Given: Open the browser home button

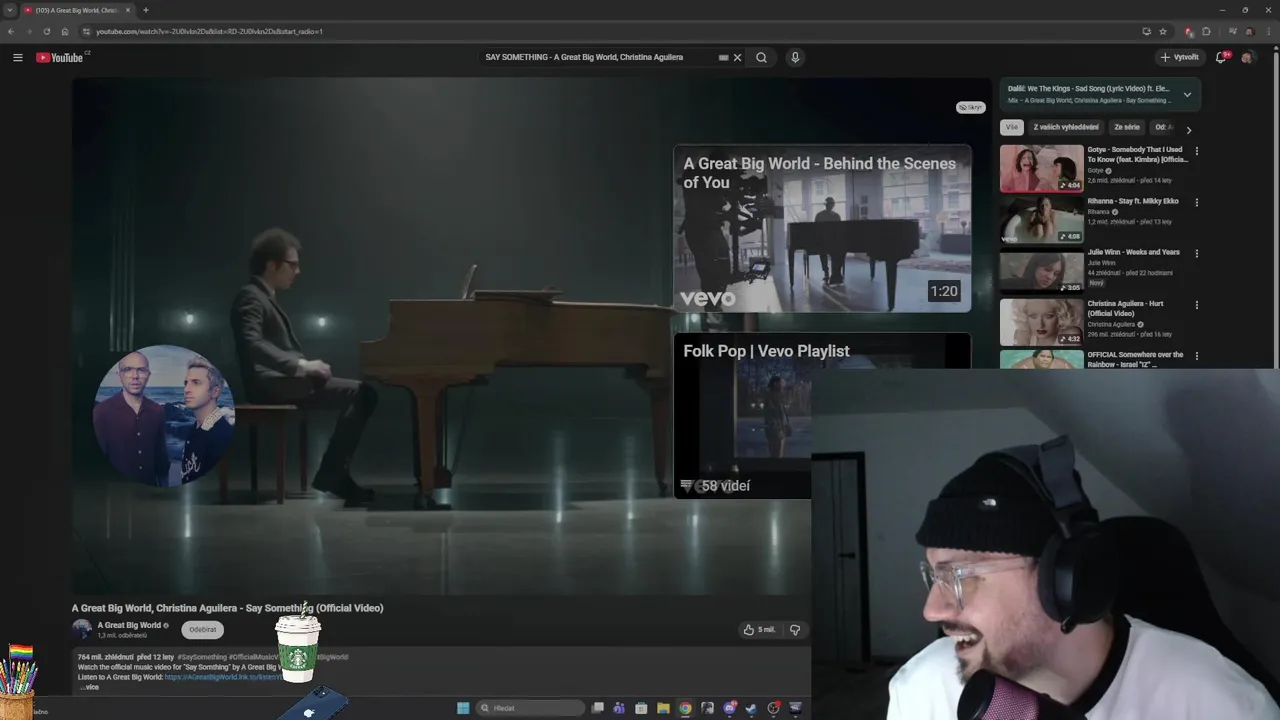Looking at the screenshot, I should coord(65,31).
